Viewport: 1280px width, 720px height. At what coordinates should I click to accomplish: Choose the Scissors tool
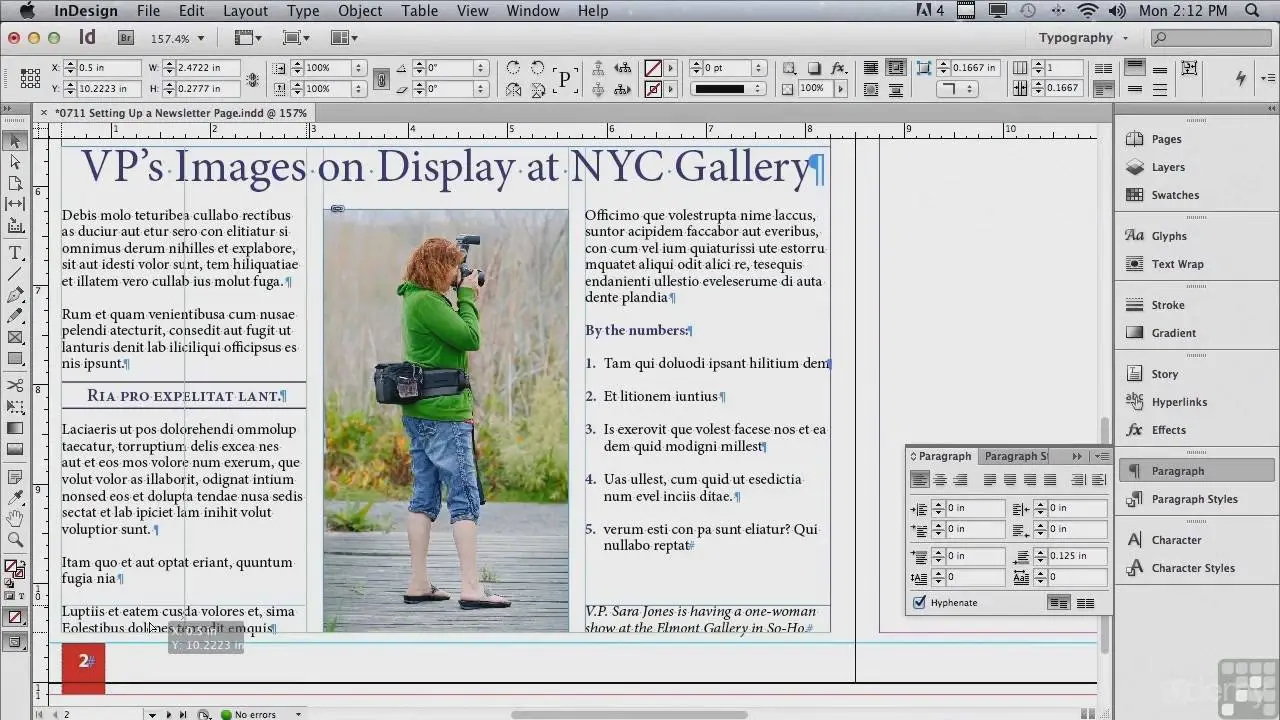[x=15, y=385]
